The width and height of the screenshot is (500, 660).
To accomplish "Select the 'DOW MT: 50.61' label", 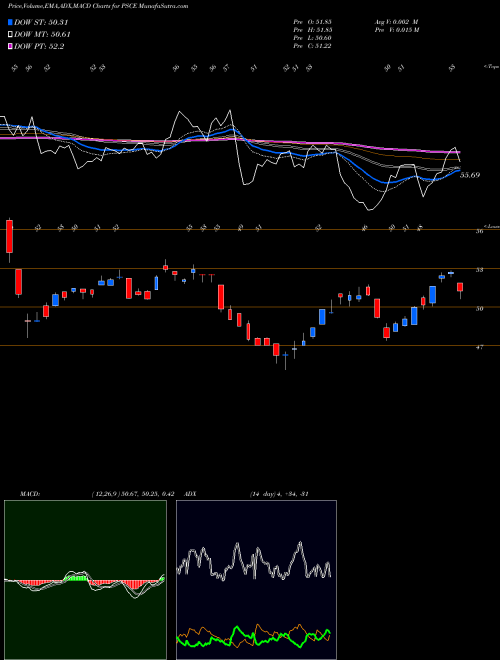I will click(42, 35).
